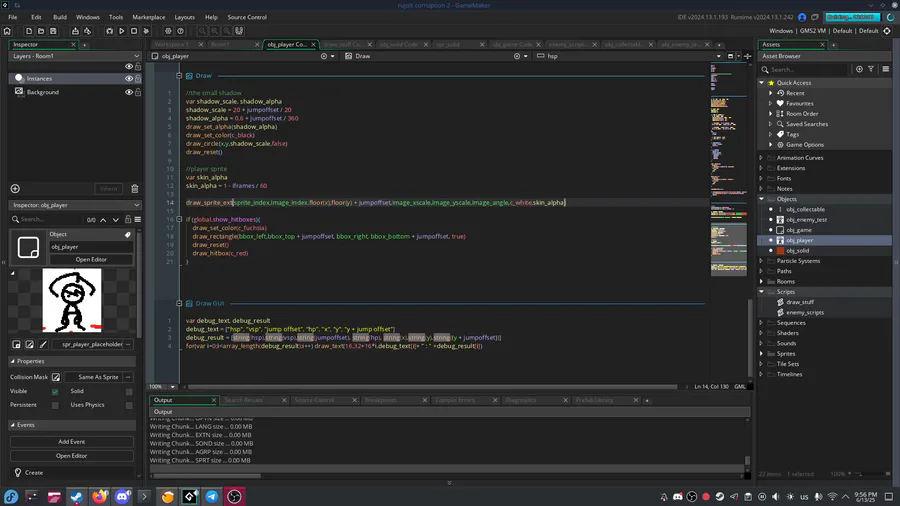Open the Inspector: obj_player dropdown
Image resolution: width=900 pixels, height=506 pixels.
coord(75,205)
